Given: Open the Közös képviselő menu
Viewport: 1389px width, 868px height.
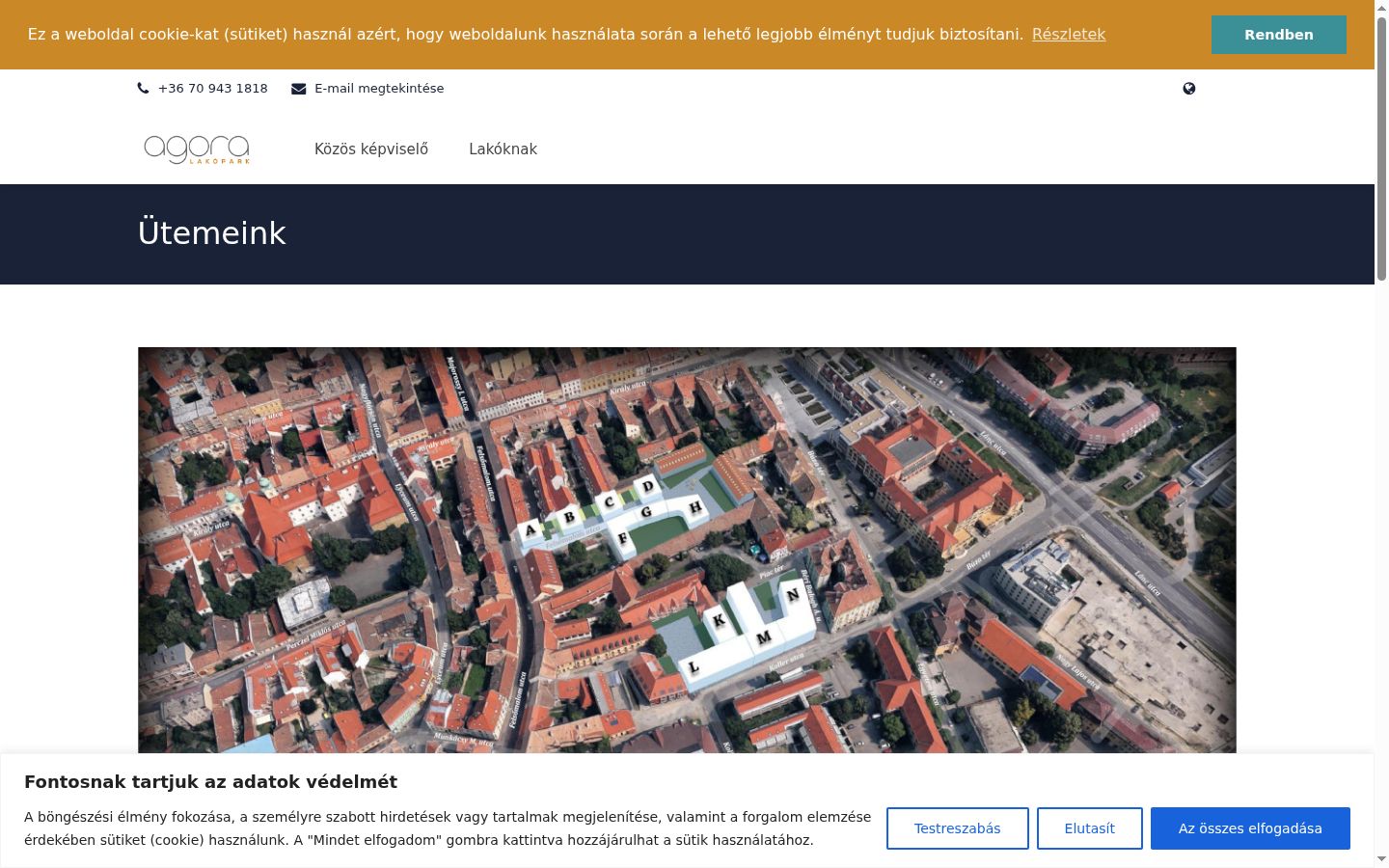Looking at the screenshot, I should pyautogui.click(x=371, y=149).
